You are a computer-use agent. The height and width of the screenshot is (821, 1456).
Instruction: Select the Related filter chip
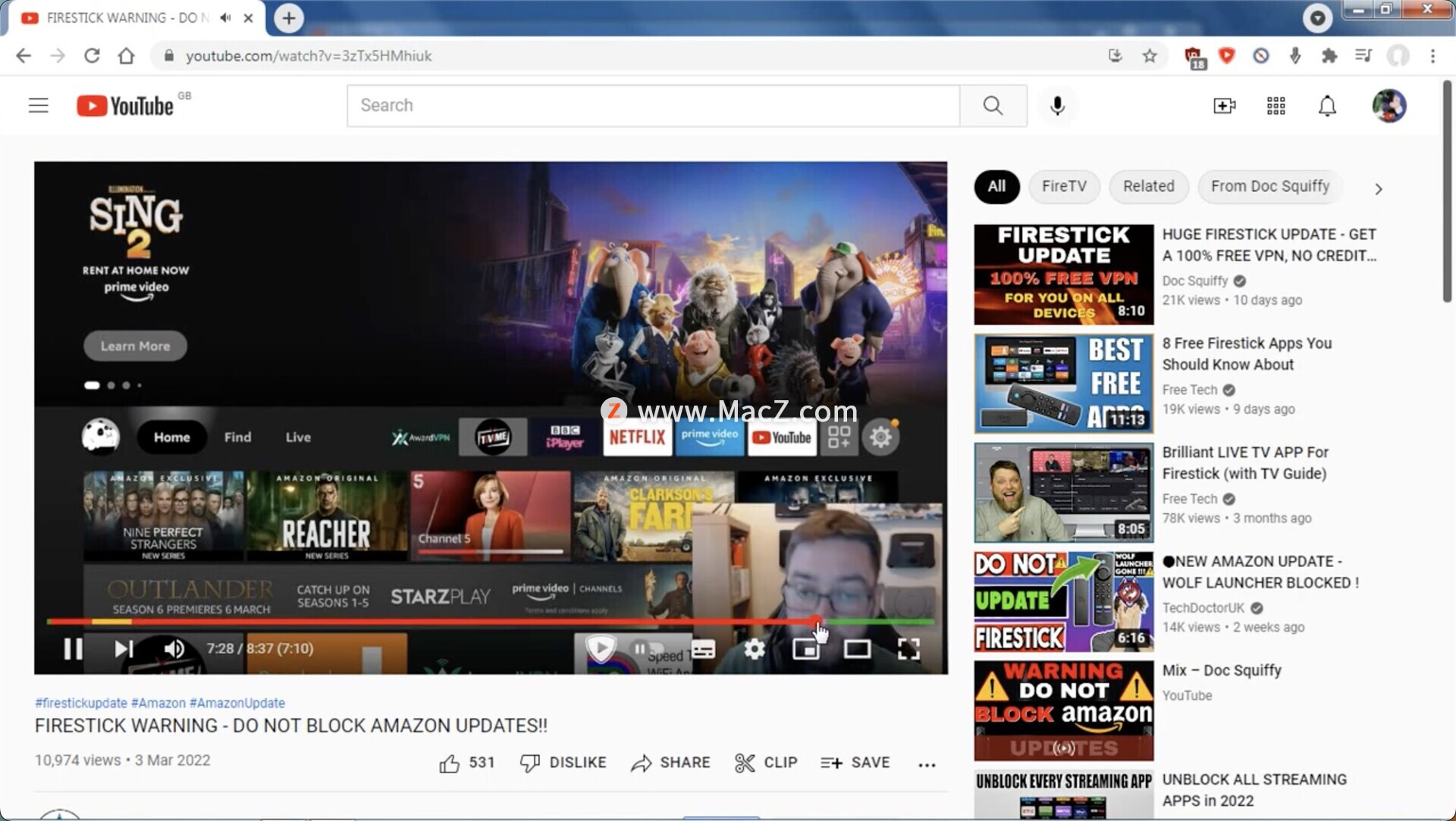[1148, 186]
